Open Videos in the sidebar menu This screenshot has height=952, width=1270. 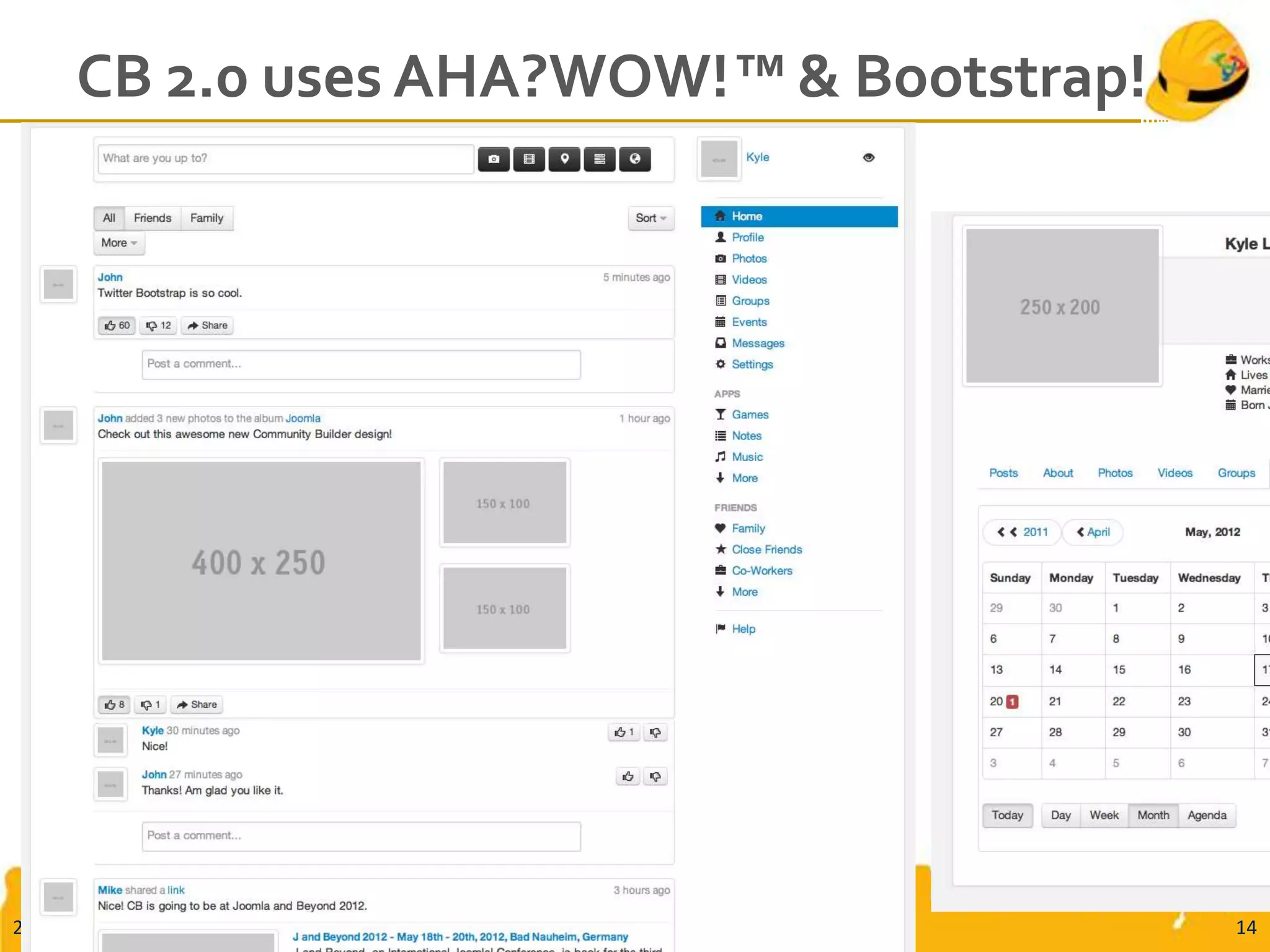(749, 280)
